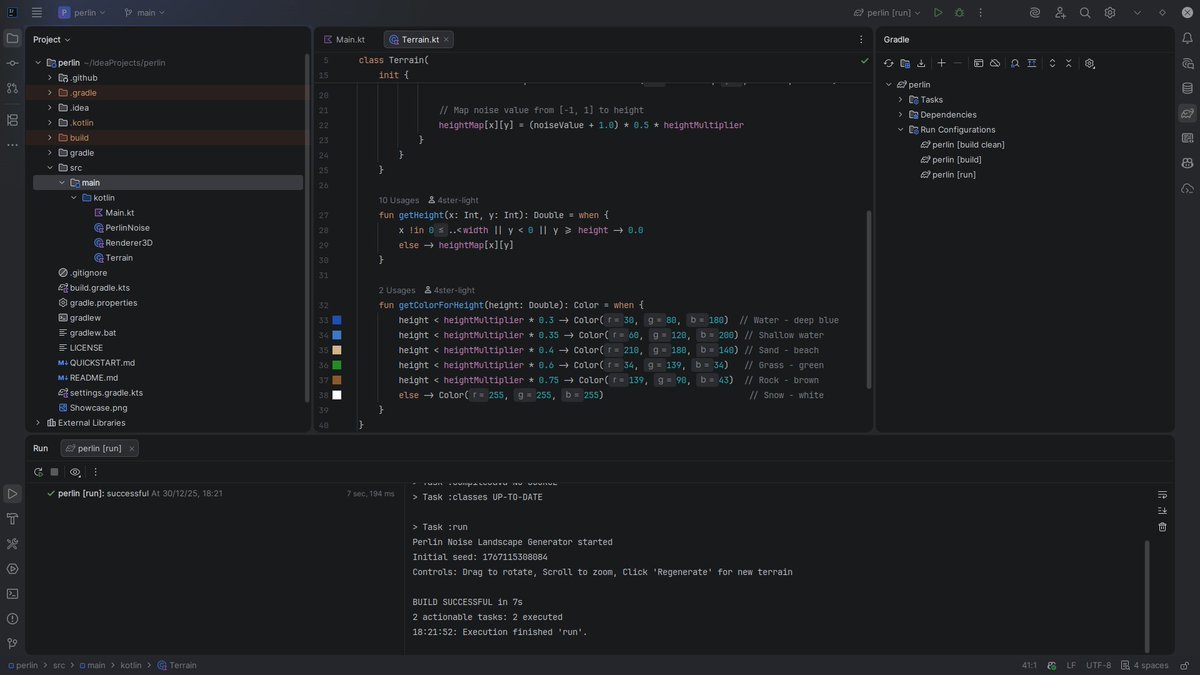The image size is (1200, 675).
Task: Open the perlin [run] configuration dropdown
Action: coord(887,13)
